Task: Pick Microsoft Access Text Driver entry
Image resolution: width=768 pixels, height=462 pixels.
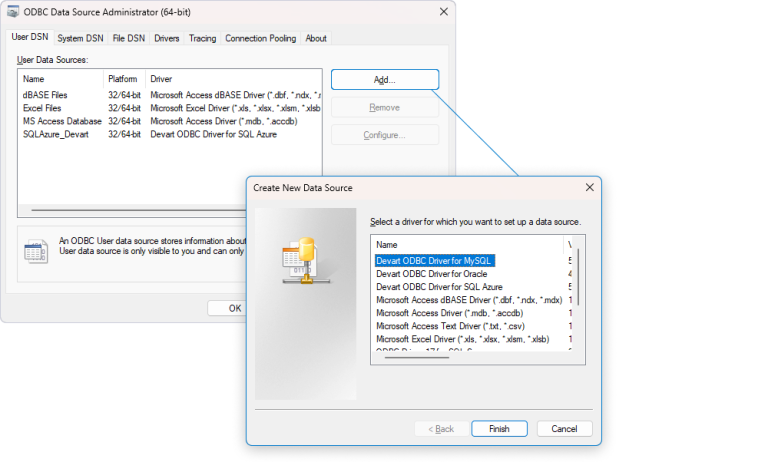Action: (449, 326)
